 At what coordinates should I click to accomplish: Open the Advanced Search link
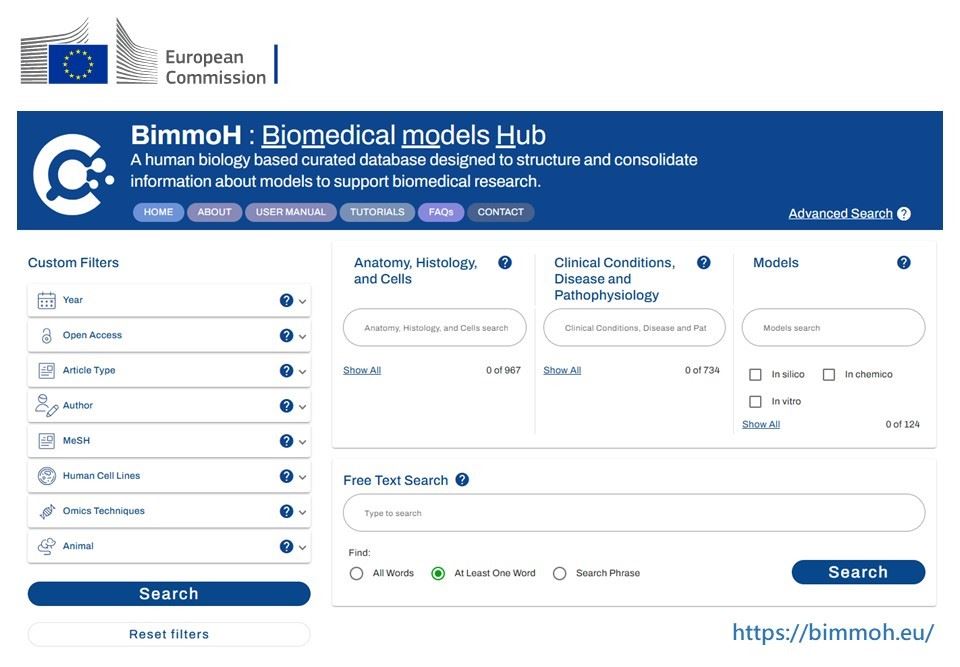click(x=840, y=214)
